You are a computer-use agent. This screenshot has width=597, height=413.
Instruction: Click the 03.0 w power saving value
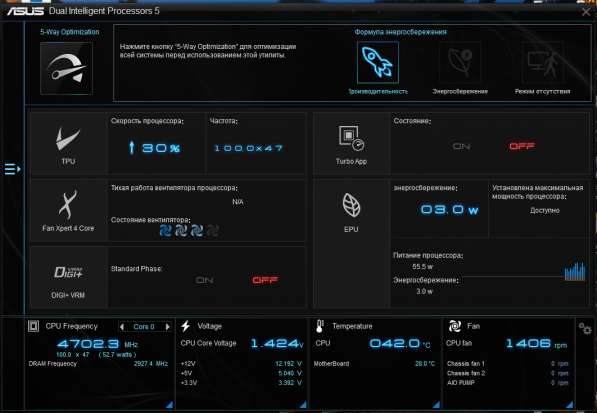point(449,210)
